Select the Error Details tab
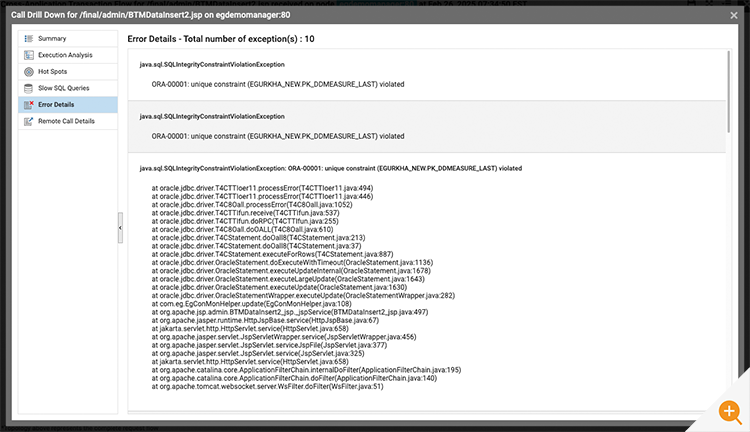The height and width of the screenshot is (432, 750). click(68, 105)
